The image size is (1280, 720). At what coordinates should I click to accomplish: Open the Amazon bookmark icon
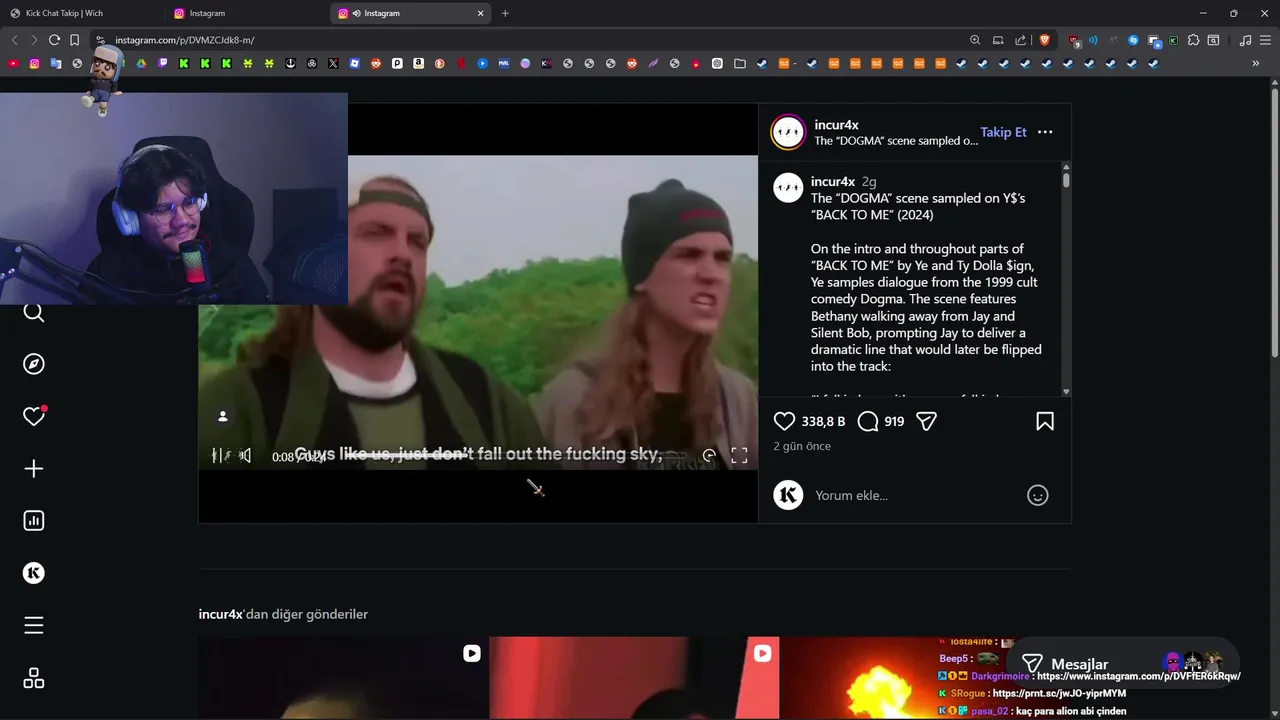tap(418, 63)
